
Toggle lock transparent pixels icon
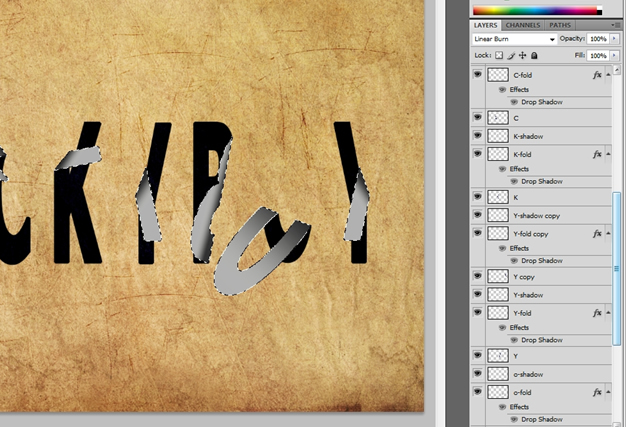pos(499,55)
